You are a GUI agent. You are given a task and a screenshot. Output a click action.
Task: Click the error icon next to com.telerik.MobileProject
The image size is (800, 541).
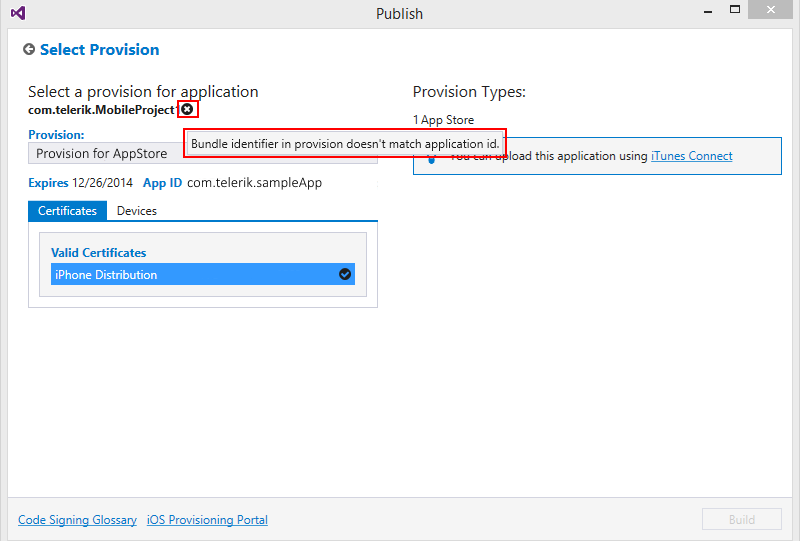click(187, 109)
